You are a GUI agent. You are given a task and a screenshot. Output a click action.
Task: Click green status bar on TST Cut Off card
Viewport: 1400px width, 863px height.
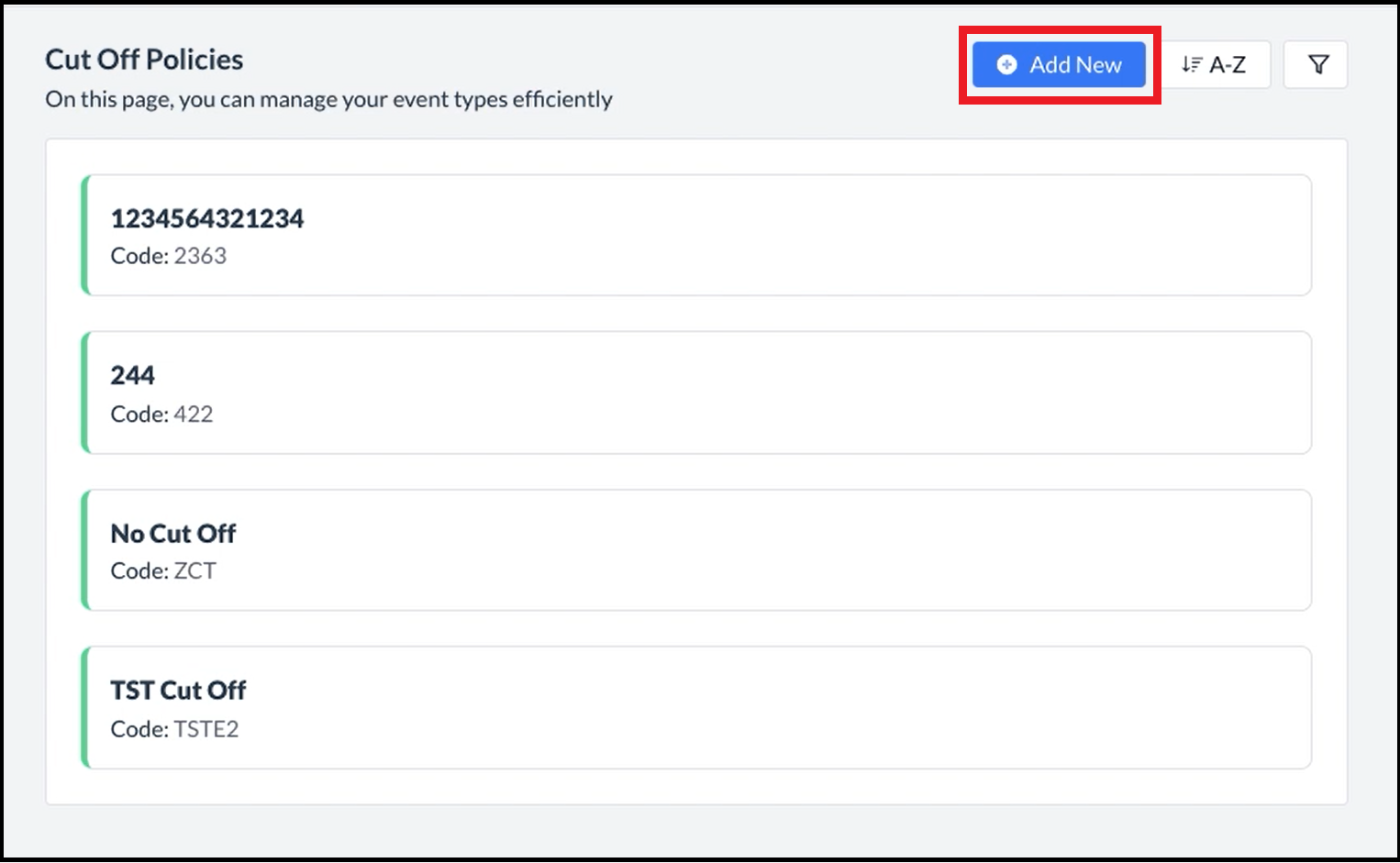[85, 707]
